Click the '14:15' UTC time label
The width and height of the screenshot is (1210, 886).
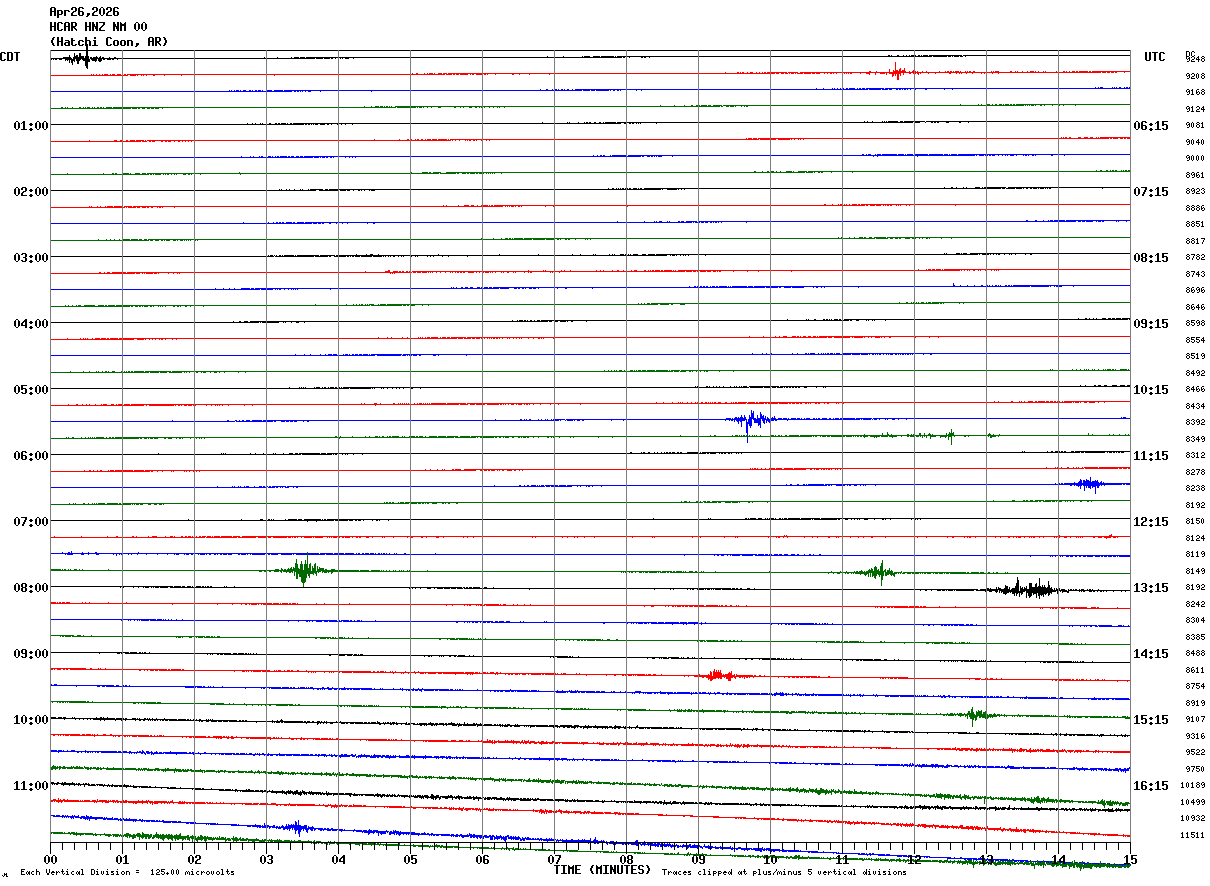pos(1151,654)
